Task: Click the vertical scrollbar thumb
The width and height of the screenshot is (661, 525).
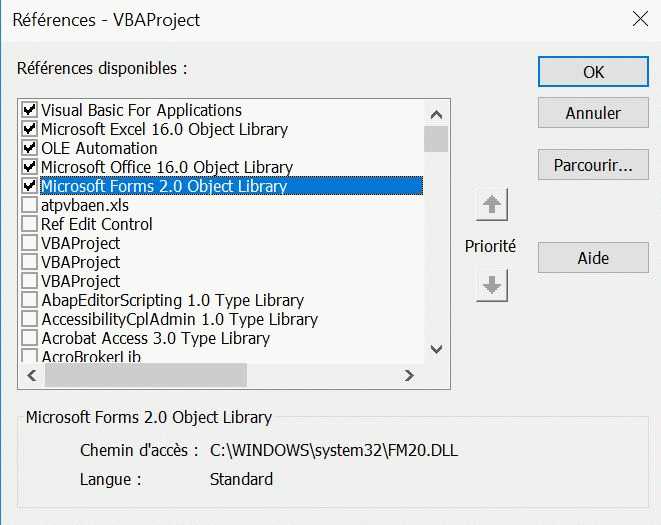Action: pos(436,138)
